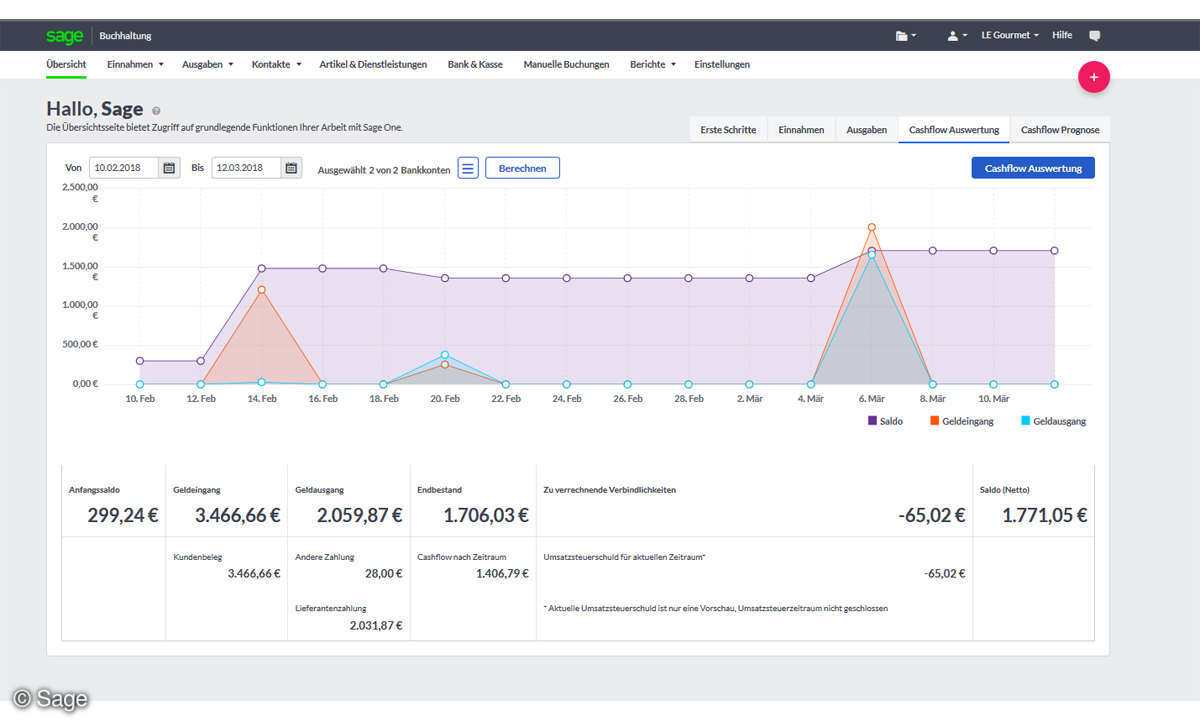Click the Von date field 10.02.2018
Viewport: 1200px width, 720px height.
click(124, 168)
